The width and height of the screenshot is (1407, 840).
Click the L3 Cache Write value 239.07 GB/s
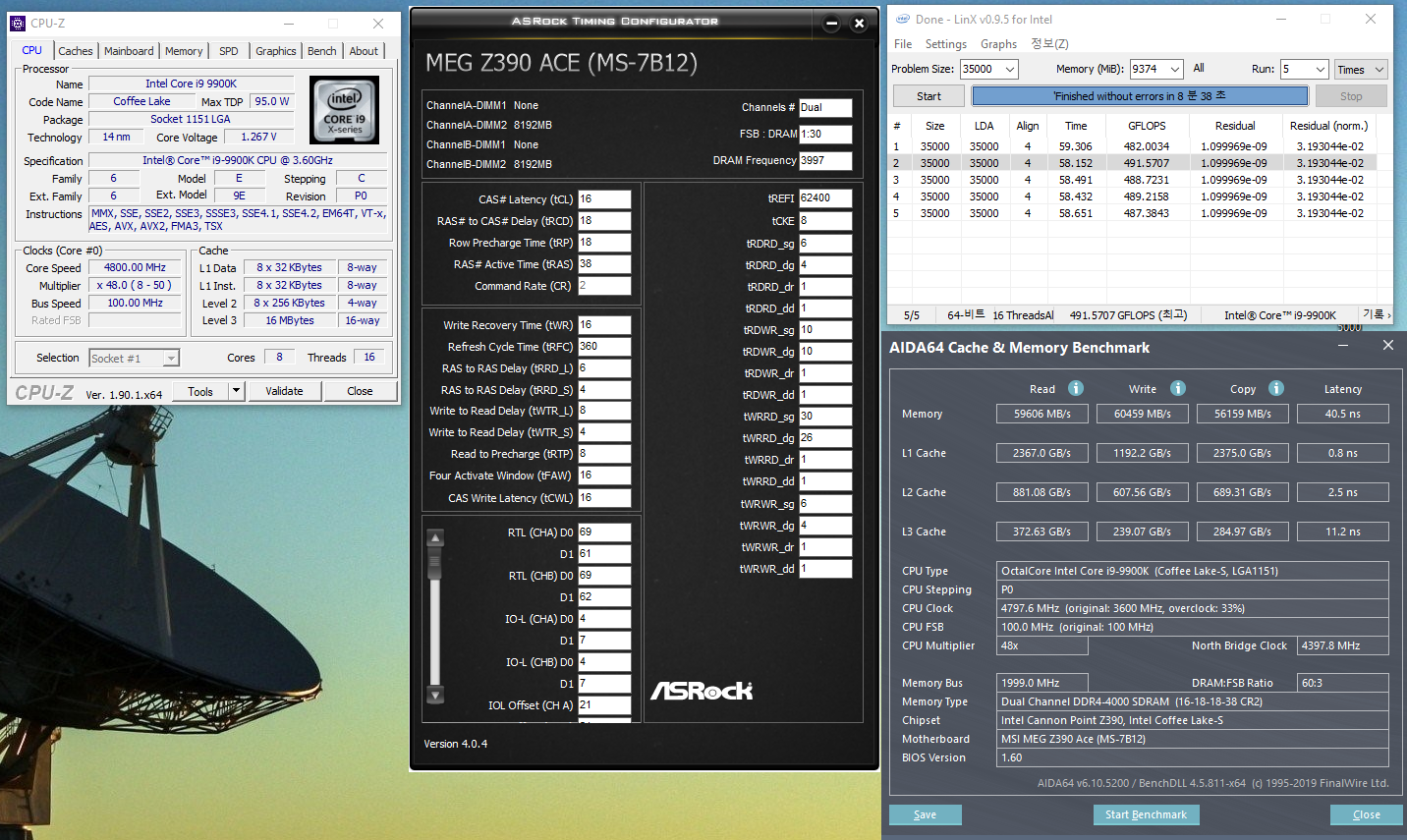point(1143,532)
